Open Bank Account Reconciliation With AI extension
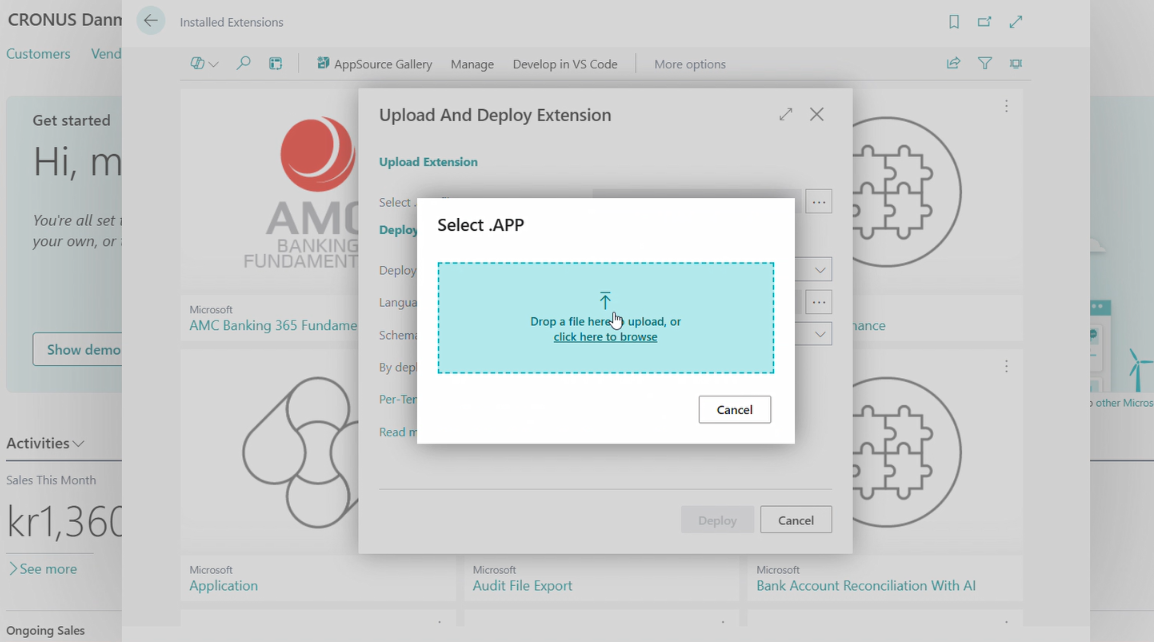 point(866,585)
